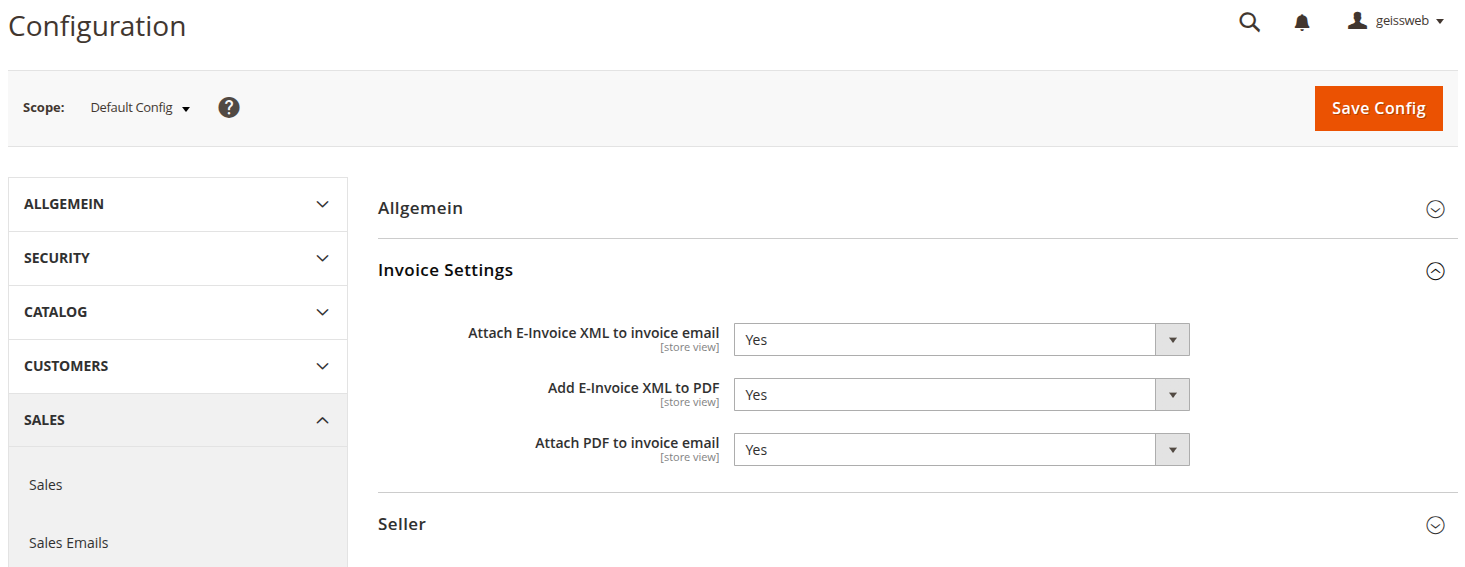This screenshot has width=1465, height=567.
Task: Collapse Invoice Settings with circle arrow icon
Action: point(1435,271)
